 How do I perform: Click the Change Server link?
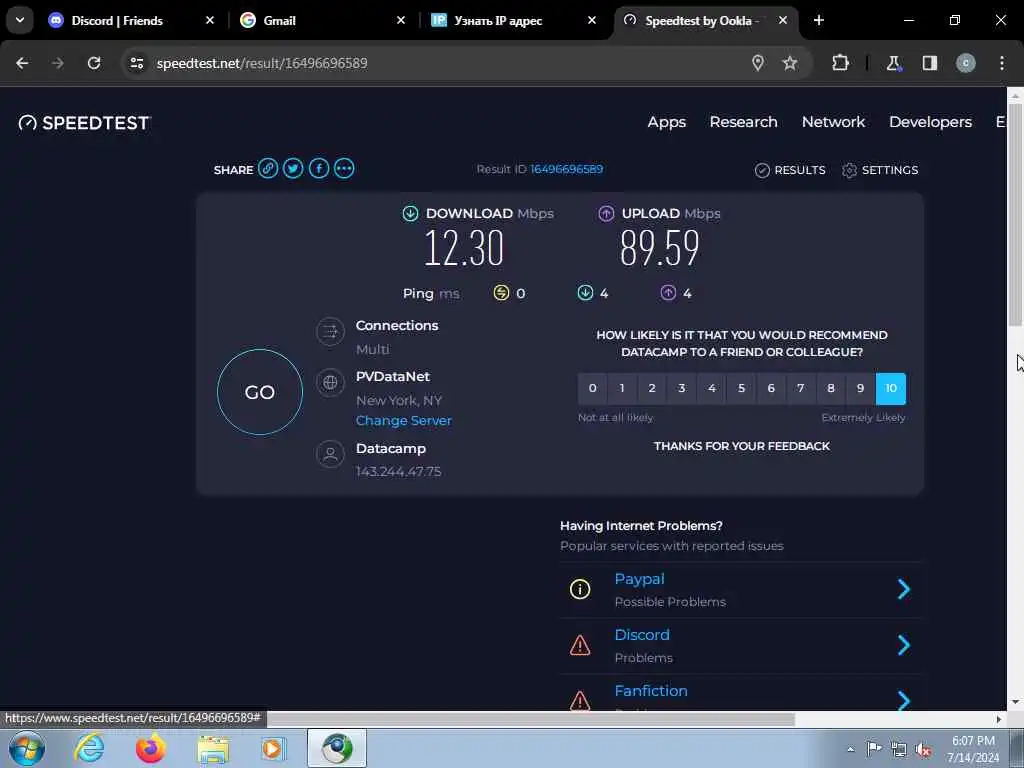404,421
